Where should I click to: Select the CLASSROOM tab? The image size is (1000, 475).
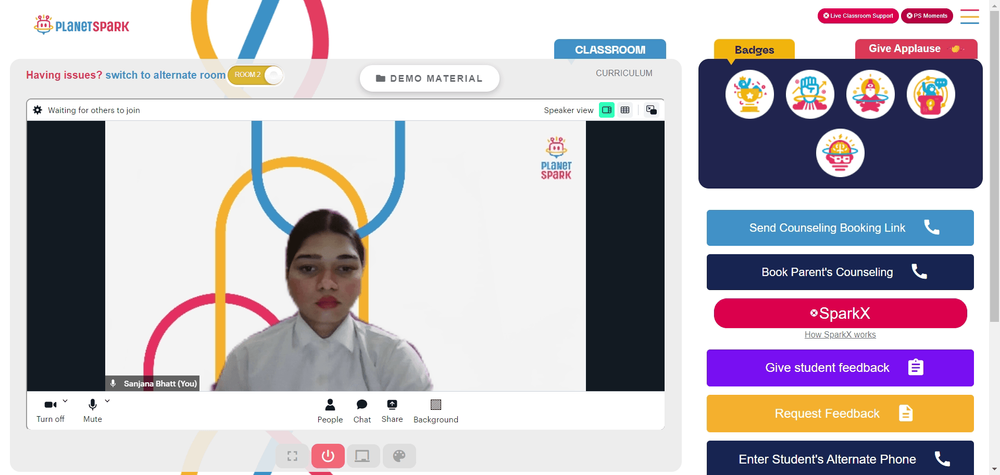click(610, 50)
